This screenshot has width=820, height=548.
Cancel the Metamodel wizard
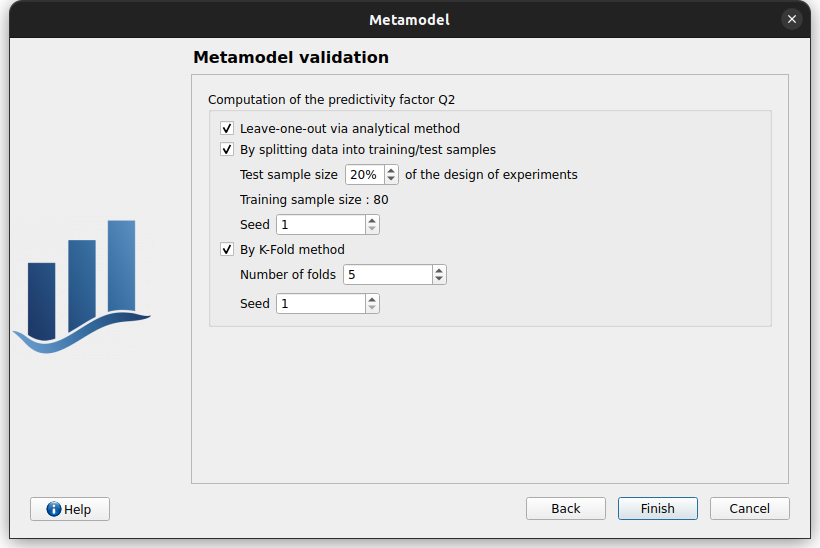click(x=749, y=509)
